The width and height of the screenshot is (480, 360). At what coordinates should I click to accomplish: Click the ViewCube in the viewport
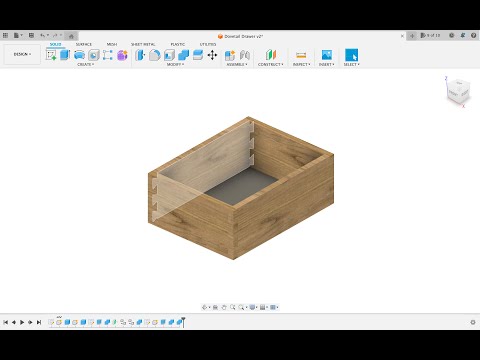pyautogui.click(x=458, y=91)
